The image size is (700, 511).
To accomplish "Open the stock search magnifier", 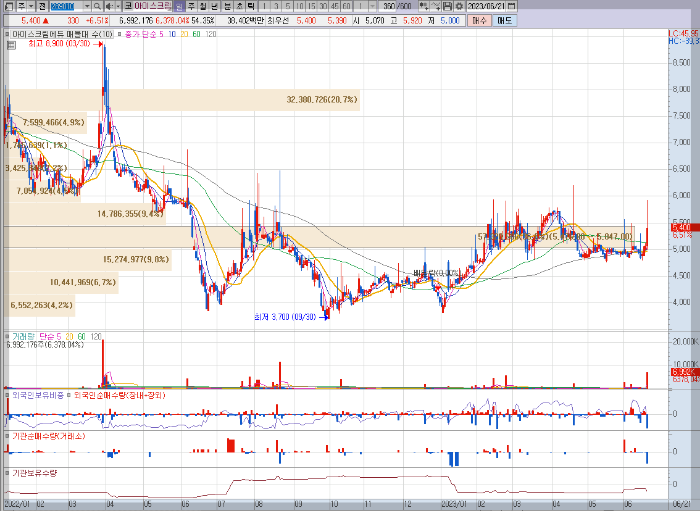I will (97, 6).
